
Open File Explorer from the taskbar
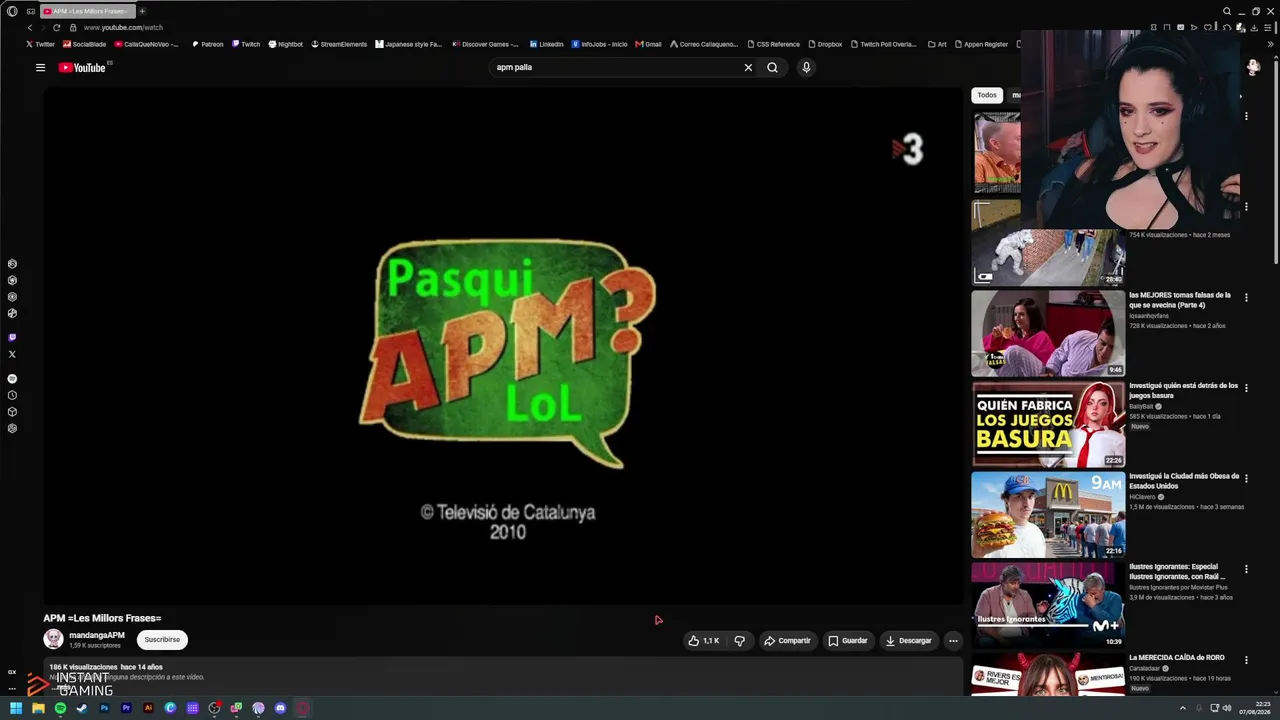click(38, 708)
